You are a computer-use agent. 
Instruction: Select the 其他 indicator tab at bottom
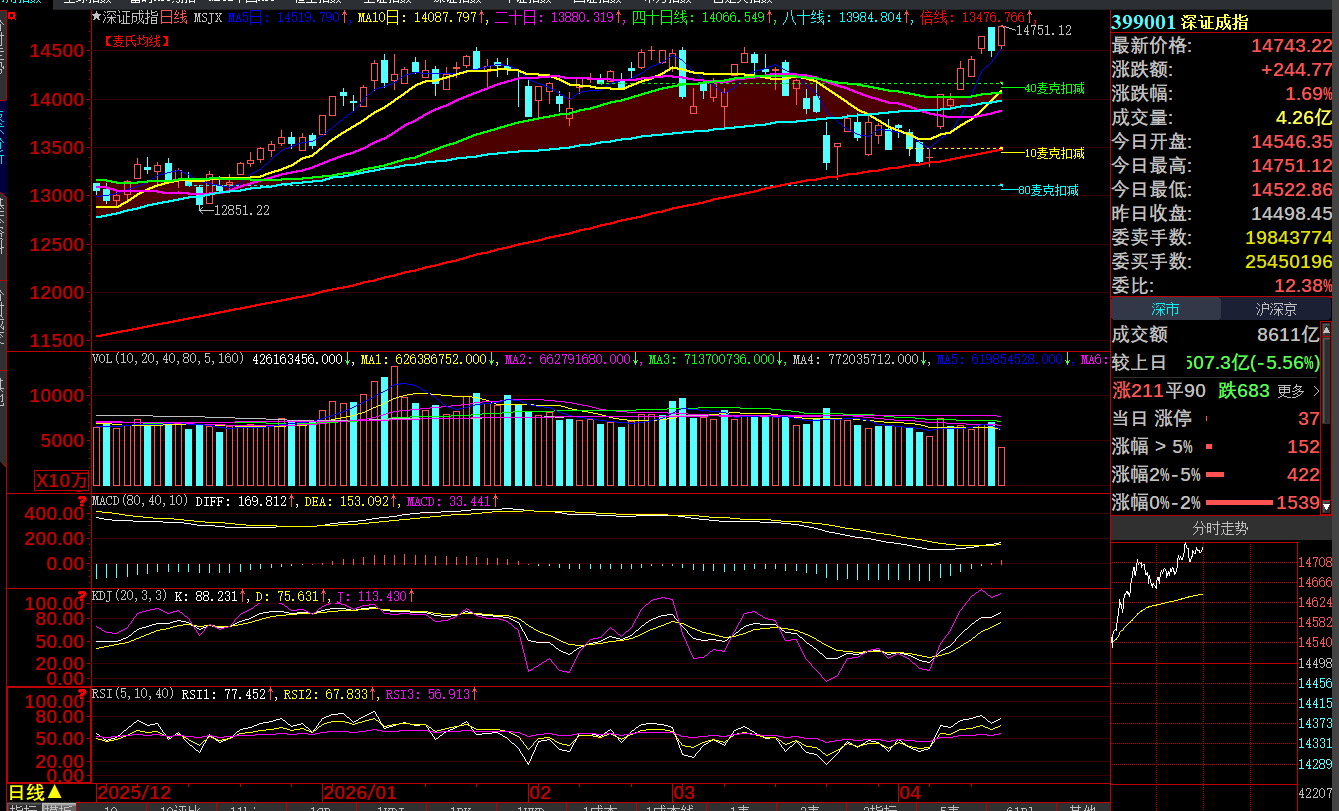[1082, 808]
